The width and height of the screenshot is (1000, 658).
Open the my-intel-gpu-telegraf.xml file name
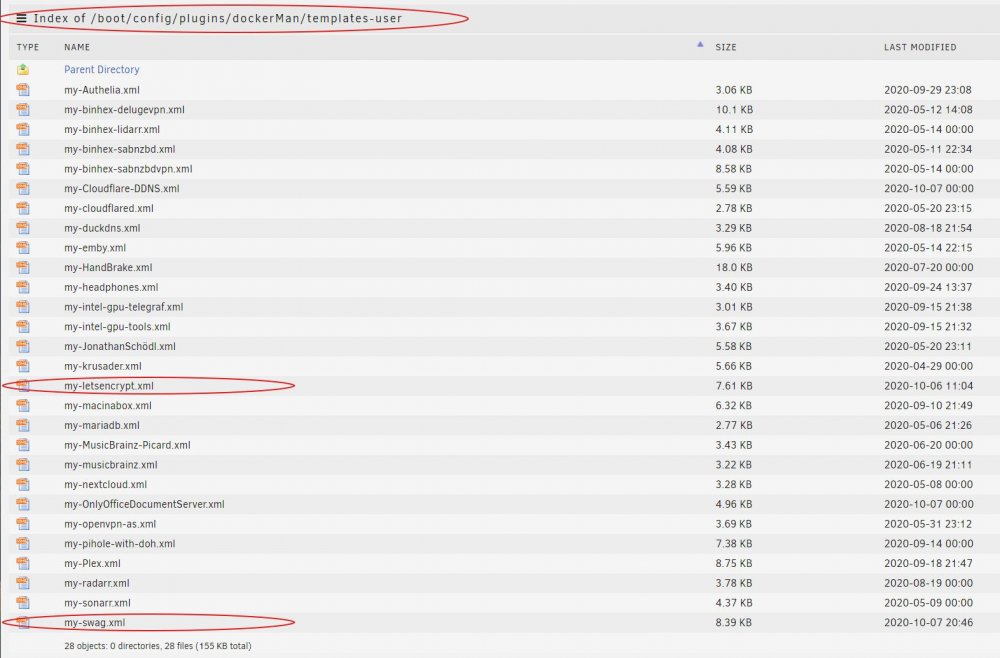[x=124, y=307]
